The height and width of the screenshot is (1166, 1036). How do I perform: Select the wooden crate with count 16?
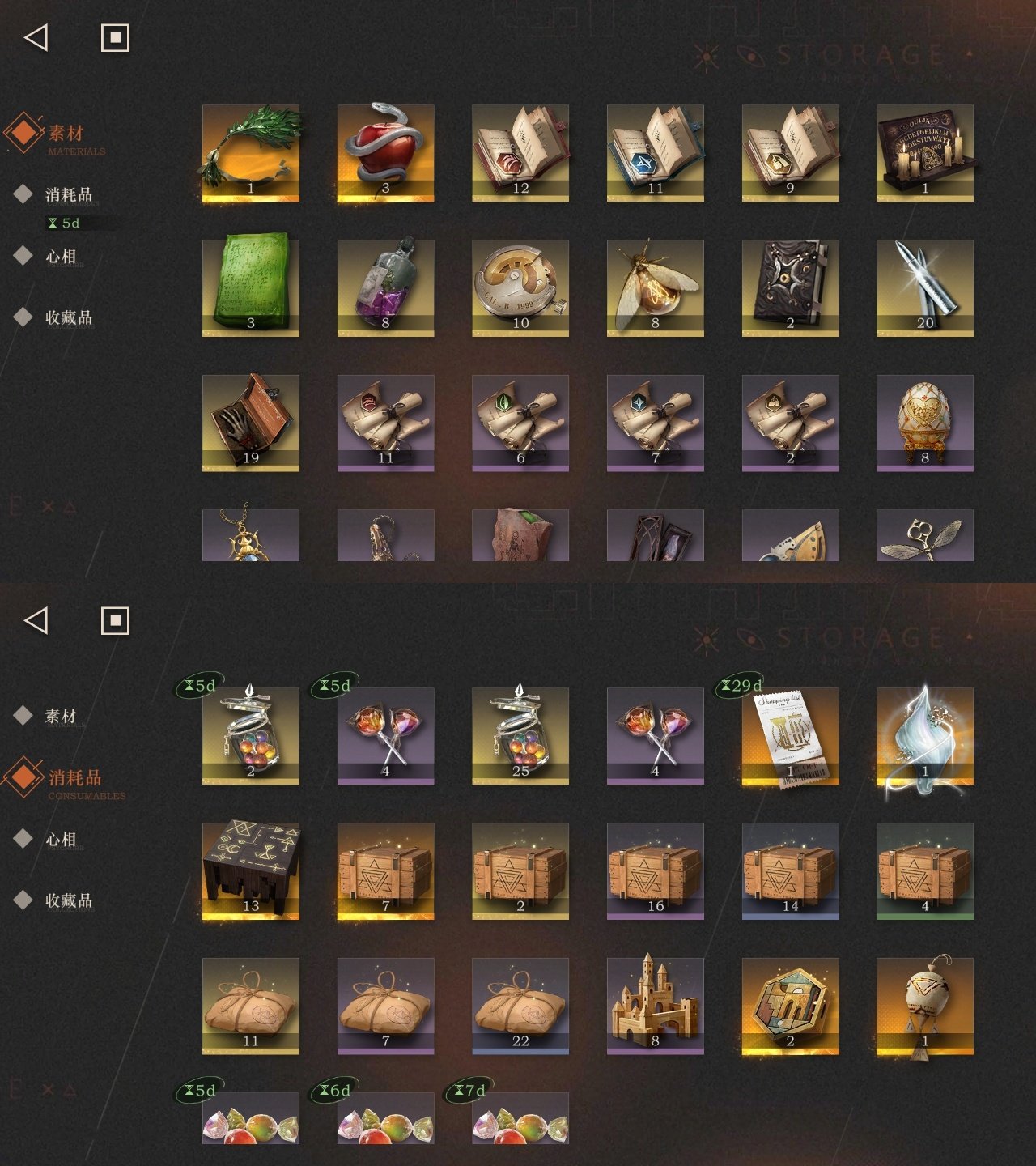point(656,871)
